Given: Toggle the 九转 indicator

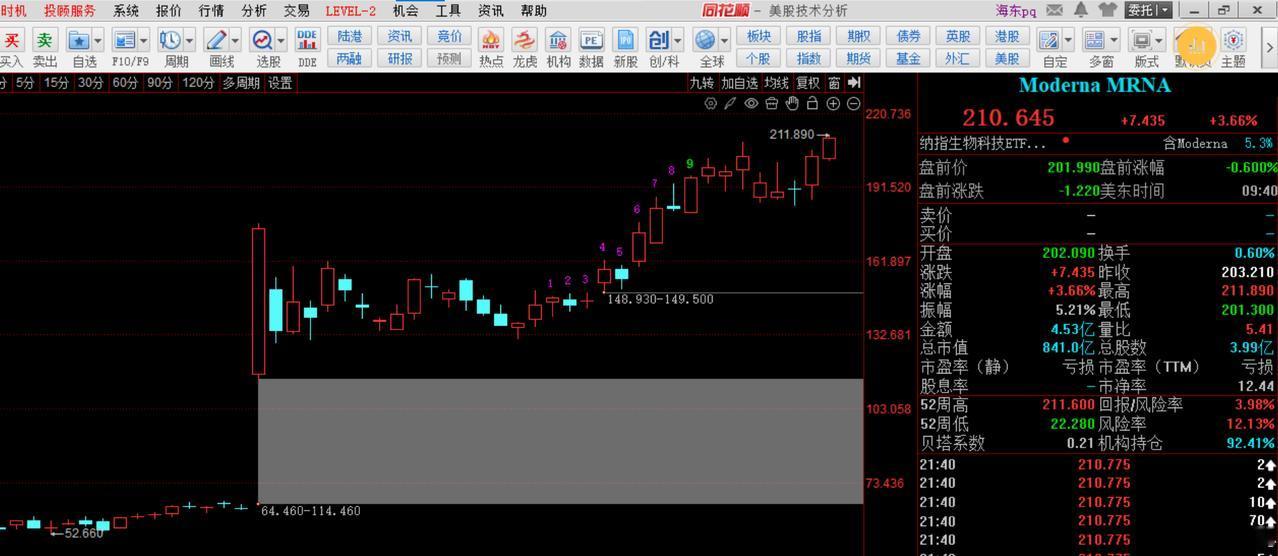Looking at the screenshot, I should coord(701,82).
